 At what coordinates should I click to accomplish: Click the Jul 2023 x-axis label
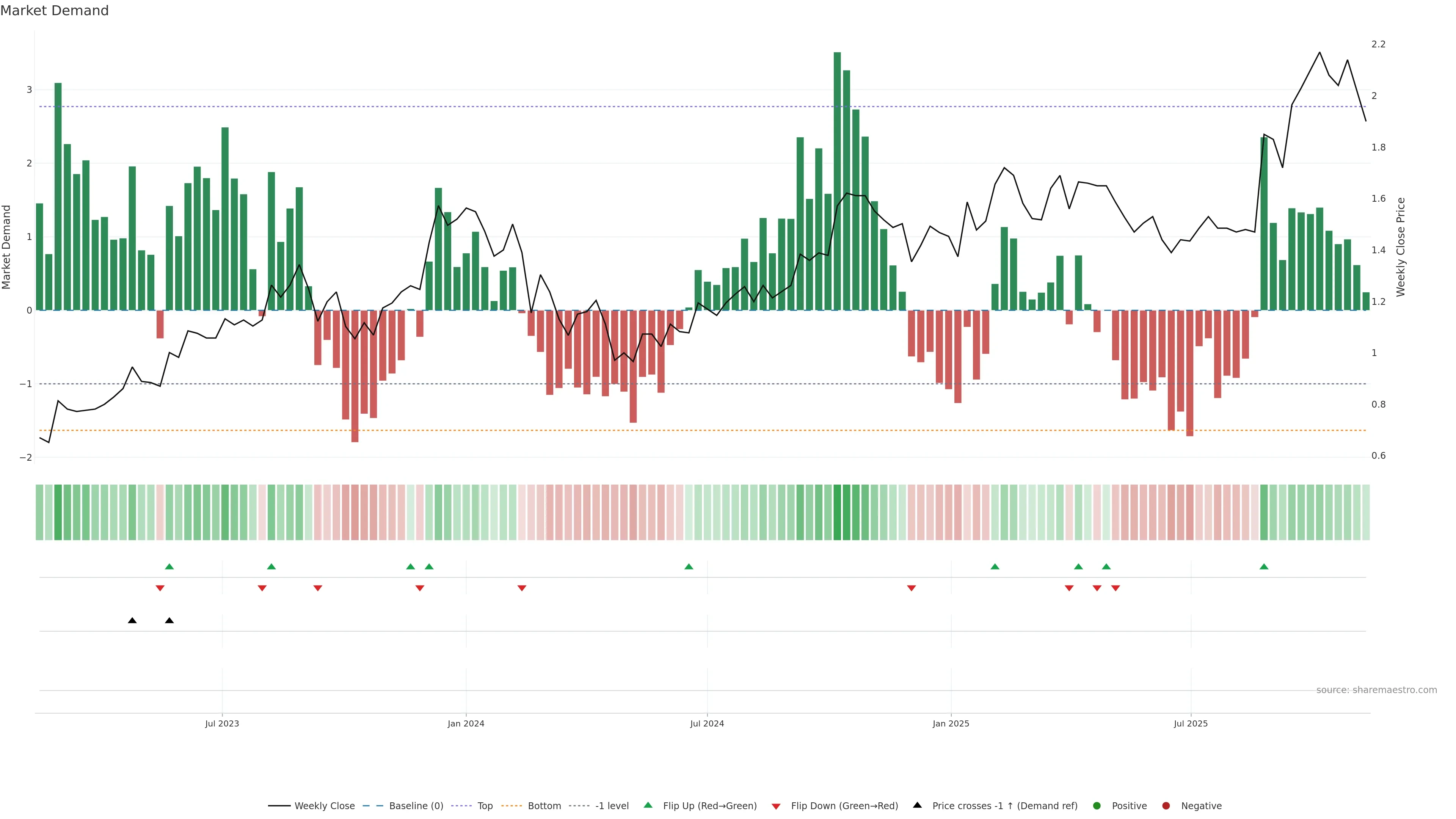(x=221, y=723)
